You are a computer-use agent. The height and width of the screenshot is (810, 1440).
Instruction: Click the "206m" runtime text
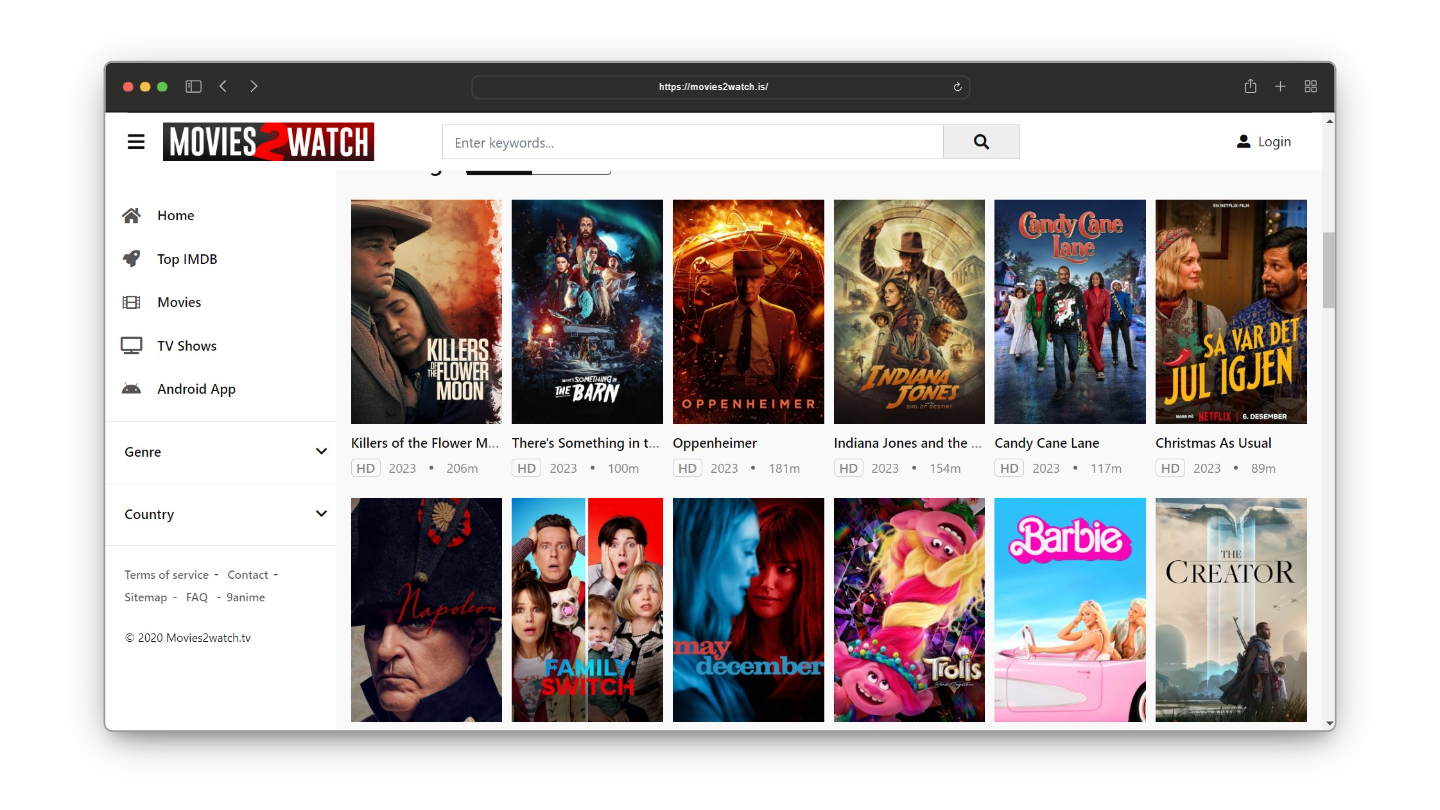462,468
